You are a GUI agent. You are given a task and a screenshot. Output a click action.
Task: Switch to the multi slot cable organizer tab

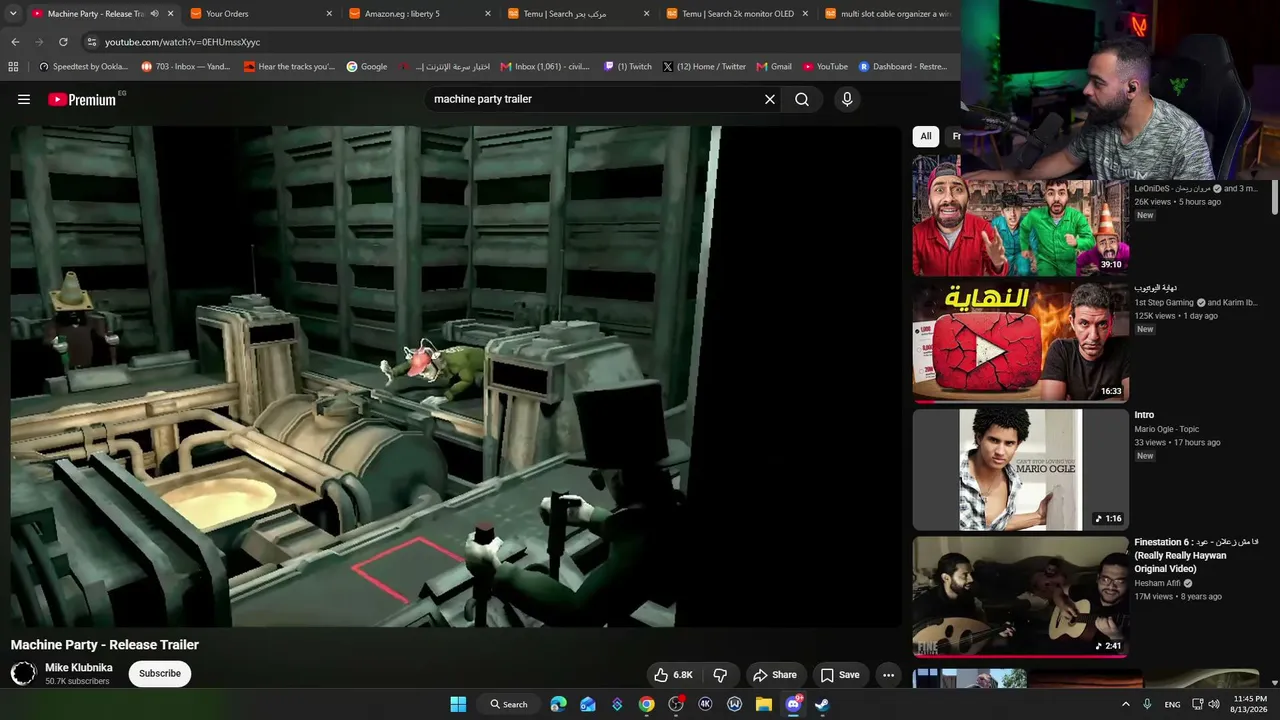coord(888,14)
